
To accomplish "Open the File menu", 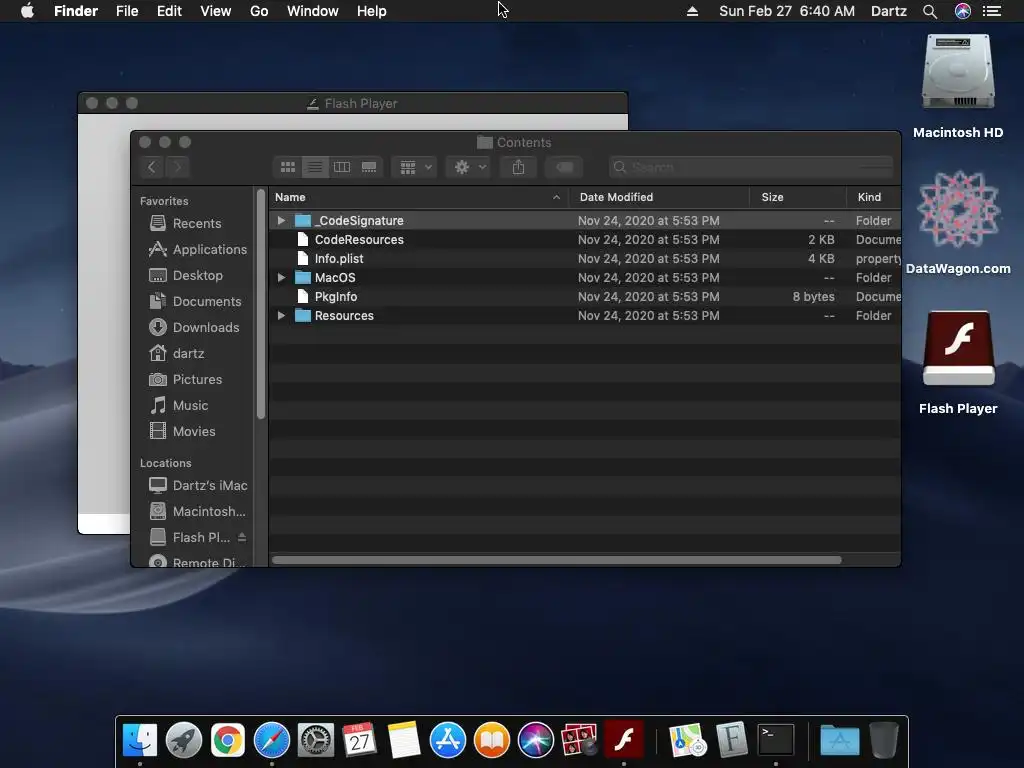I will point(127,11).
